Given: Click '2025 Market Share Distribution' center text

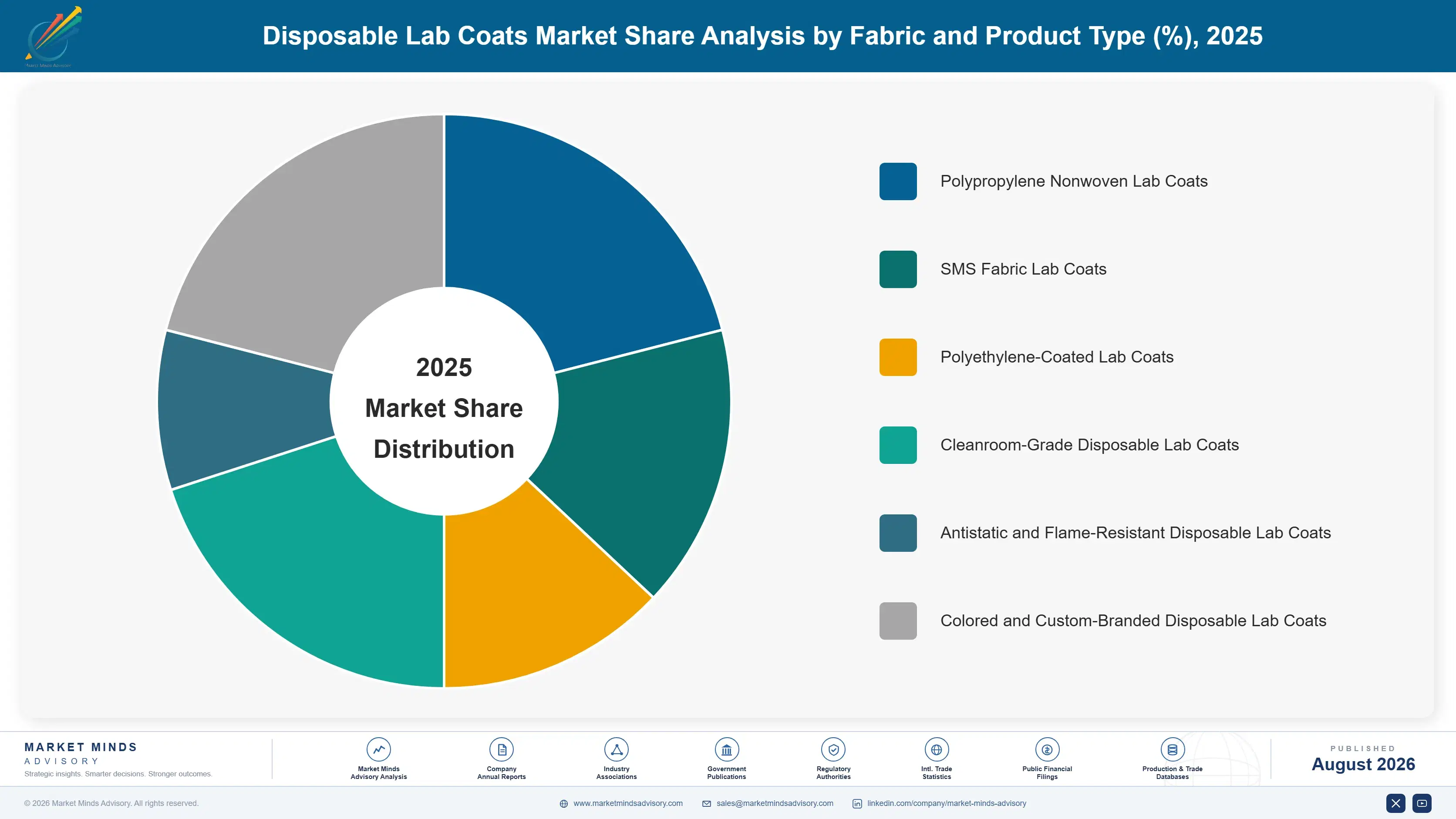Looking at the screenshot, I should [x=444, y=408].
